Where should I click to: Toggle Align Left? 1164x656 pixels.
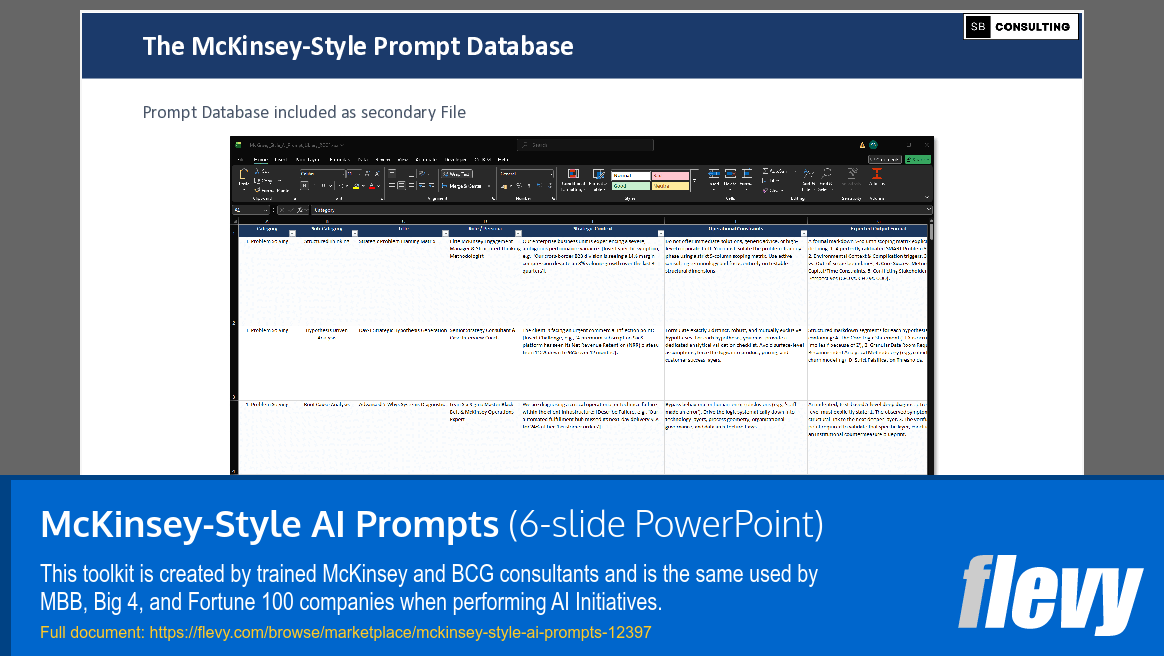(x=391, y=186)
